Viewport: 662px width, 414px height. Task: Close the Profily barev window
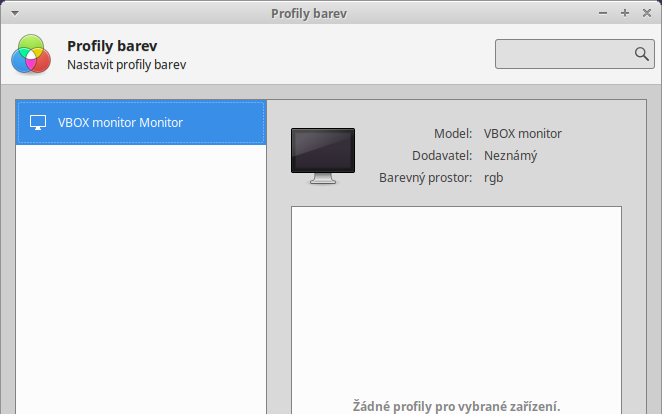click(x=647, y=13)
